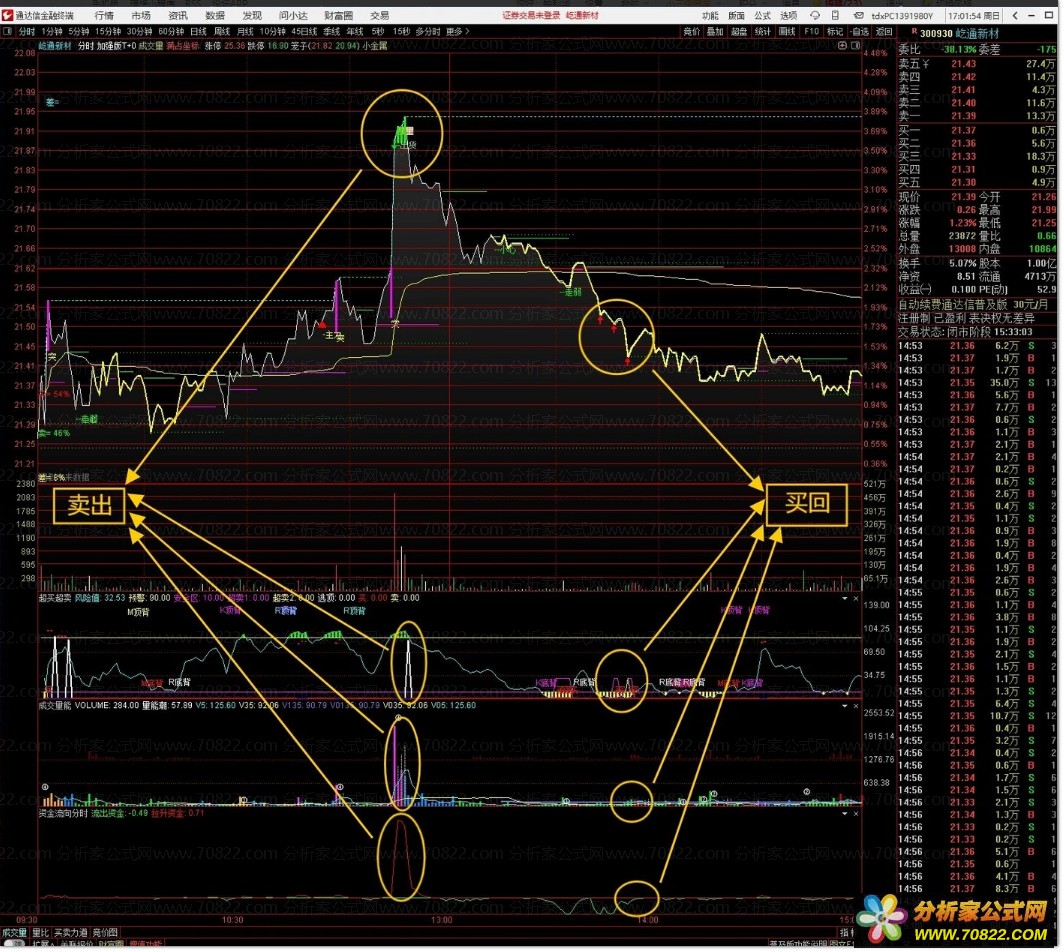Click the plus icon above chart
Screen dimensions: 1064x951
click(x=842, y=45)
